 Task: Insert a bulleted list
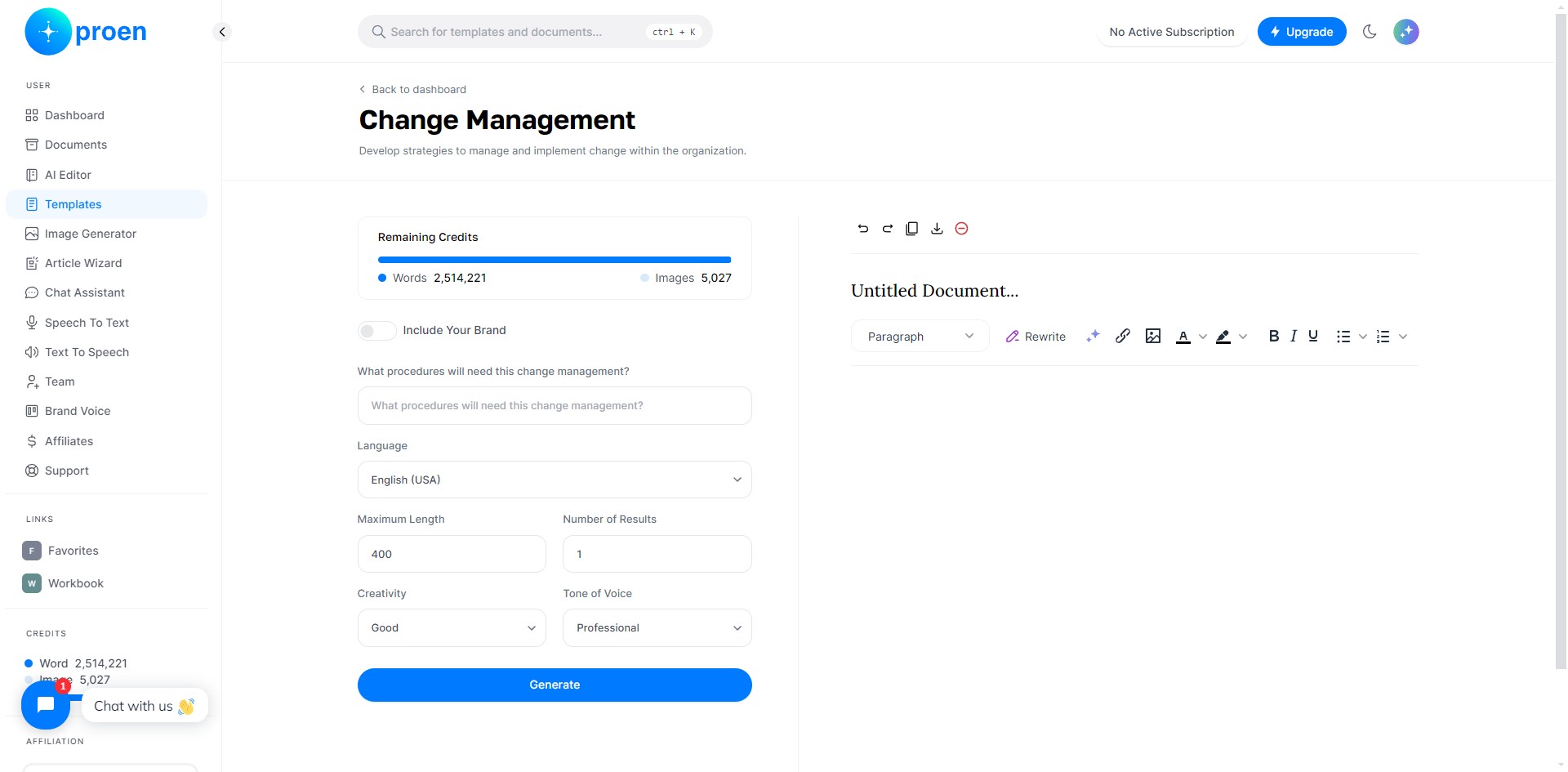pos(1343,337)
